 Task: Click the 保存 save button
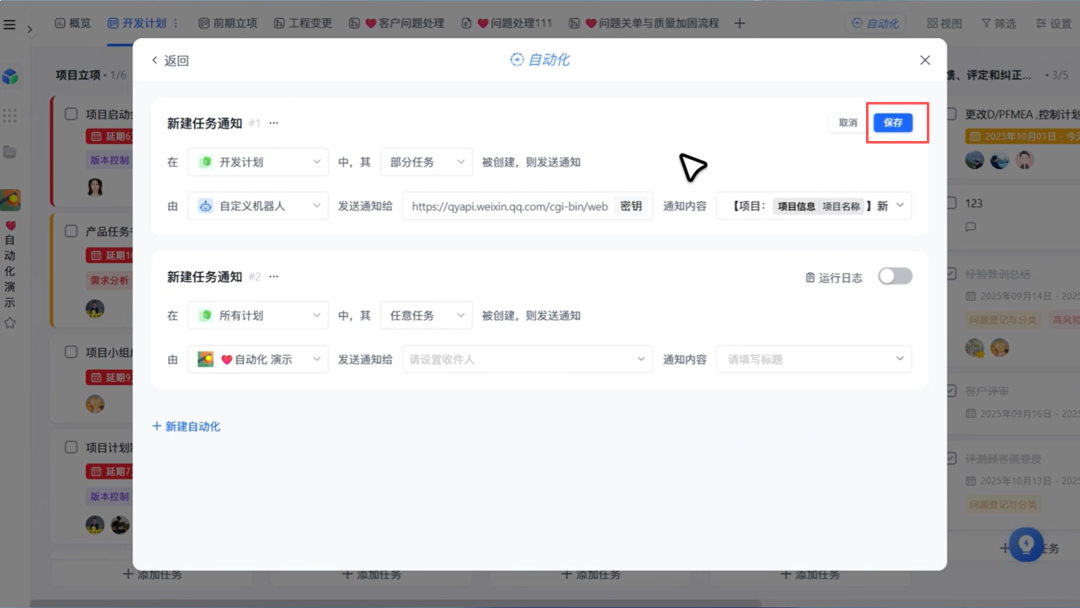pos(893,123)
